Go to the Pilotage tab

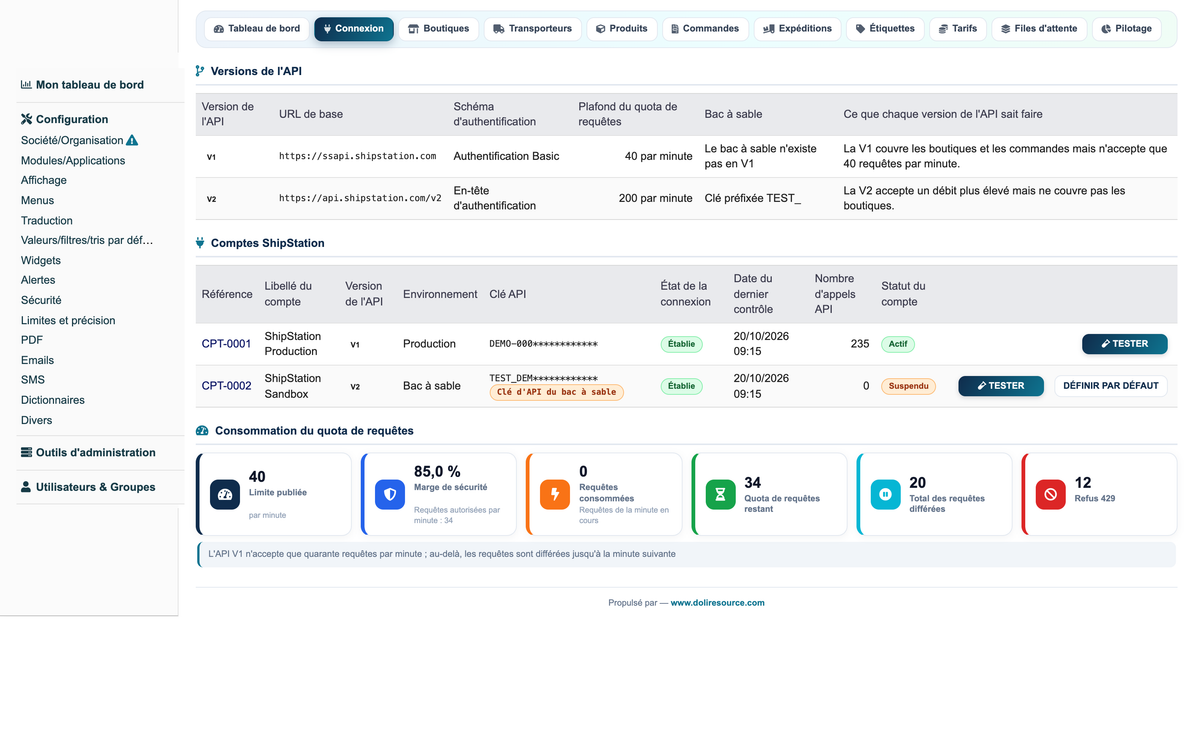[1127, 29]
